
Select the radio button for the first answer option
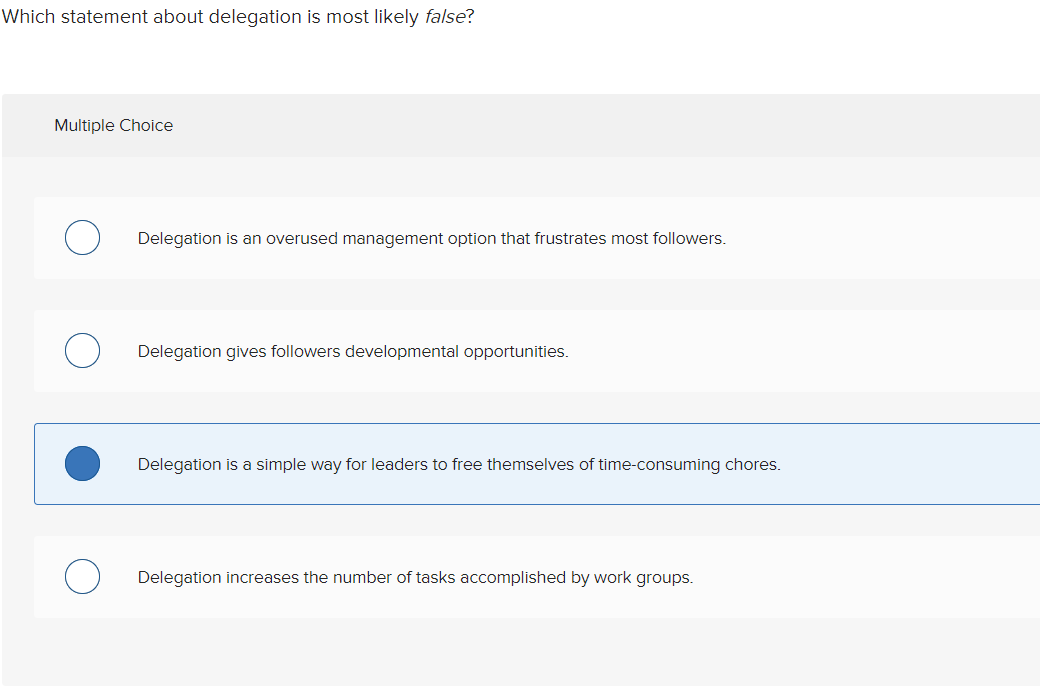click(x=82, y=237)
